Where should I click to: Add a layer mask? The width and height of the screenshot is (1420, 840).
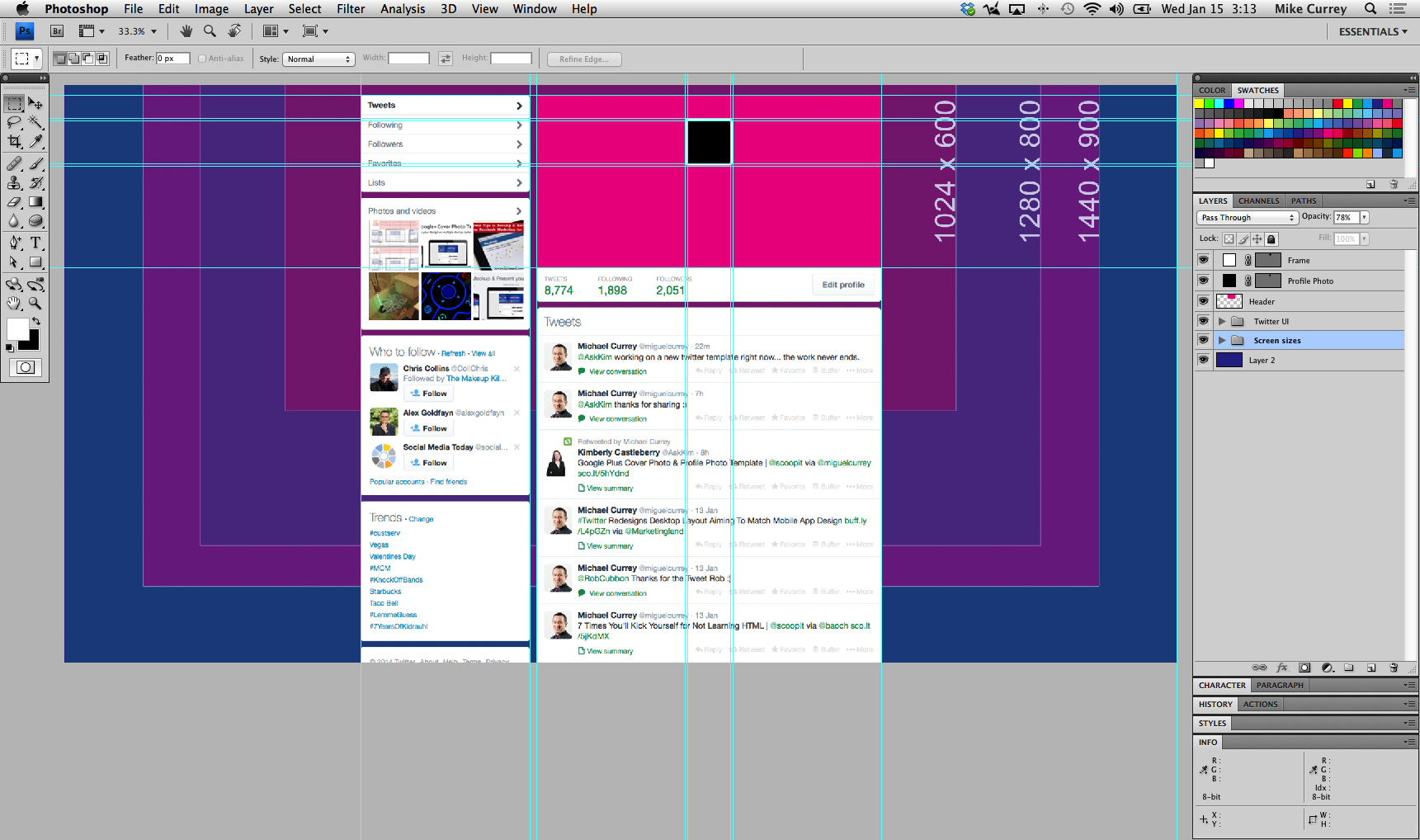click(1304, 668)
